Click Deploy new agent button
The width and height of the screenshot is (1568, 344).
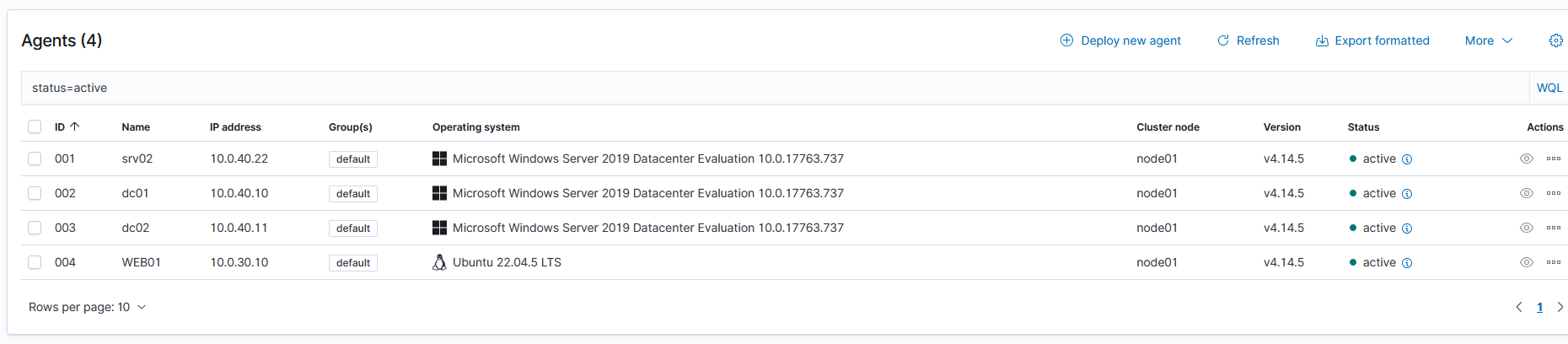pos(1120,40)
